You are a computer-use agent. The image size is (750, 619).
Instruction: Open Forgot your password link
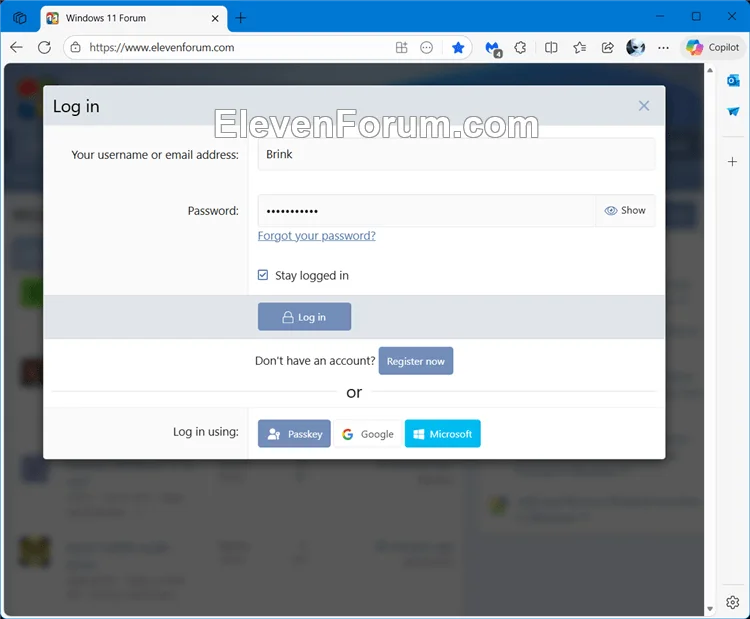(317, 236)
